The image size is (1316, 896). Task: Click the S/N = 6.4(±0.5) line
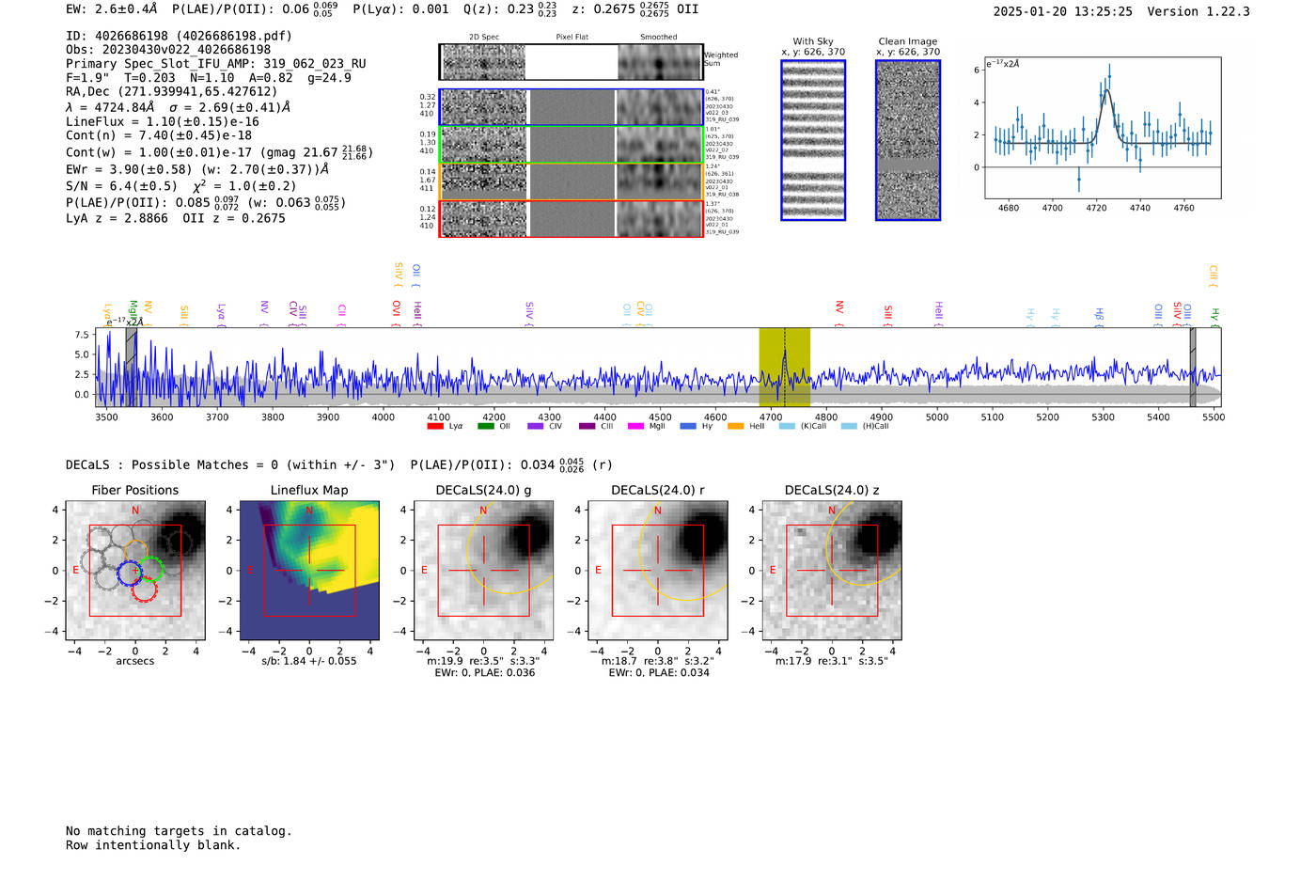(180, 185)
